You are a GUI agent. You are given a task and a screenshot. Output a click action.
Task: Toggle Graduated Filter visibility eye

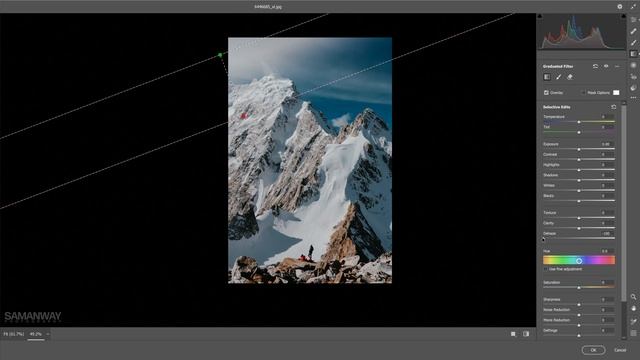coord(606,66)
